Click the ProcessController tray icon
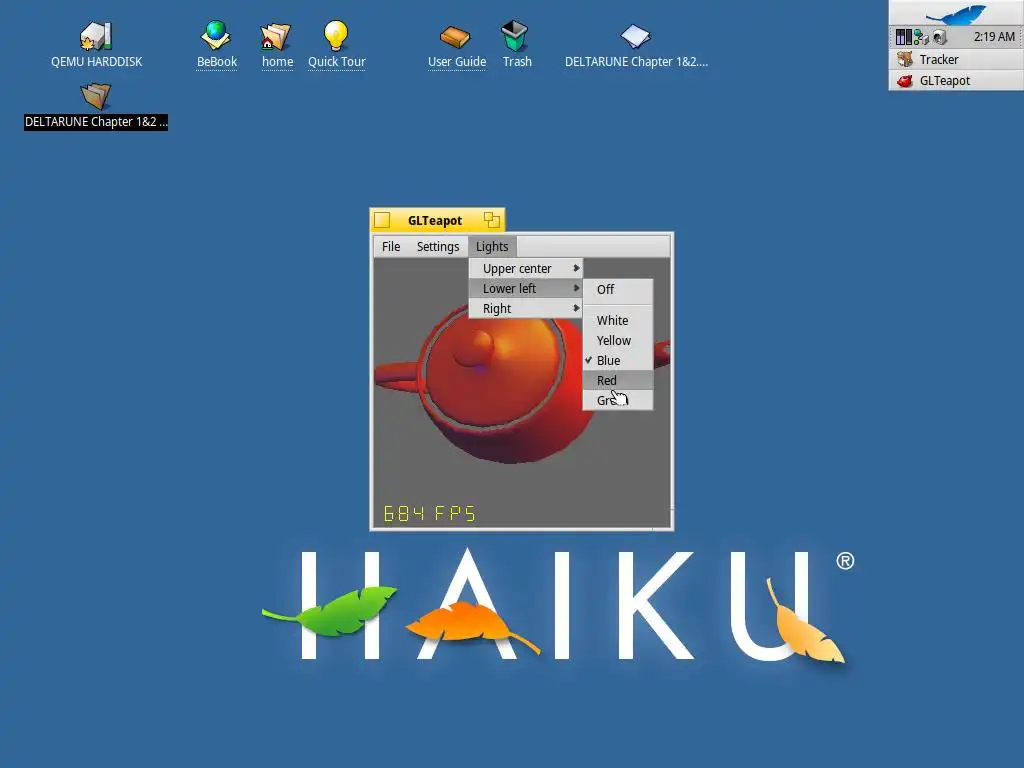 903,37
